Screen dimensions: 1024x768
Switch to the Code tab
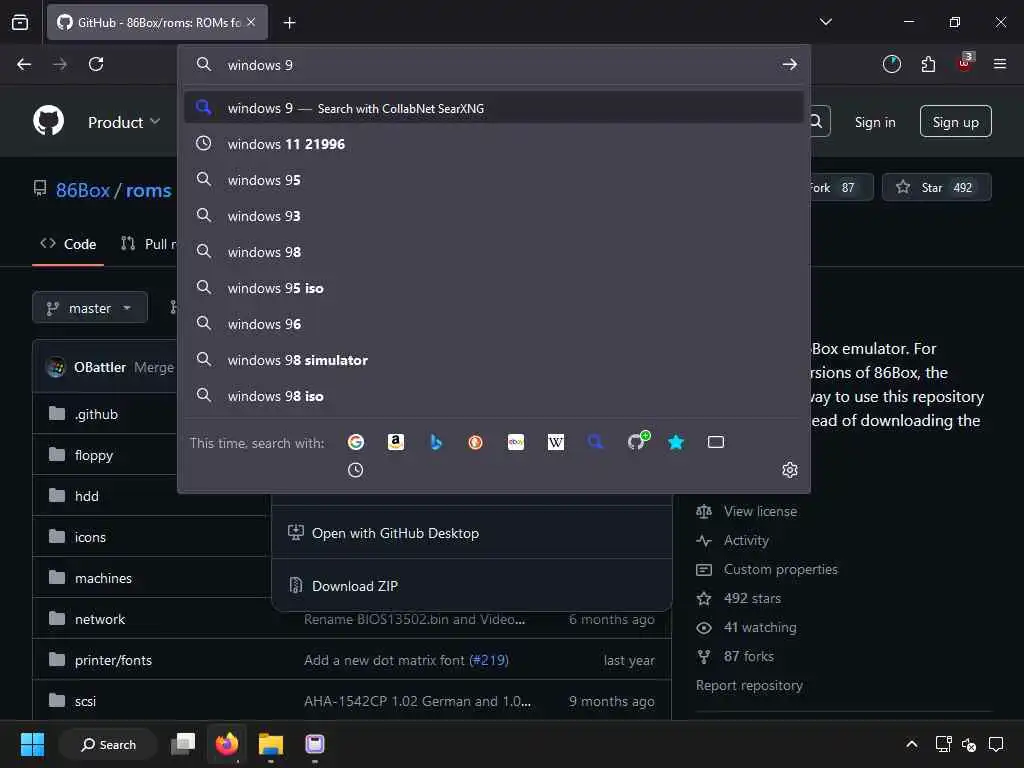(68, 244)
